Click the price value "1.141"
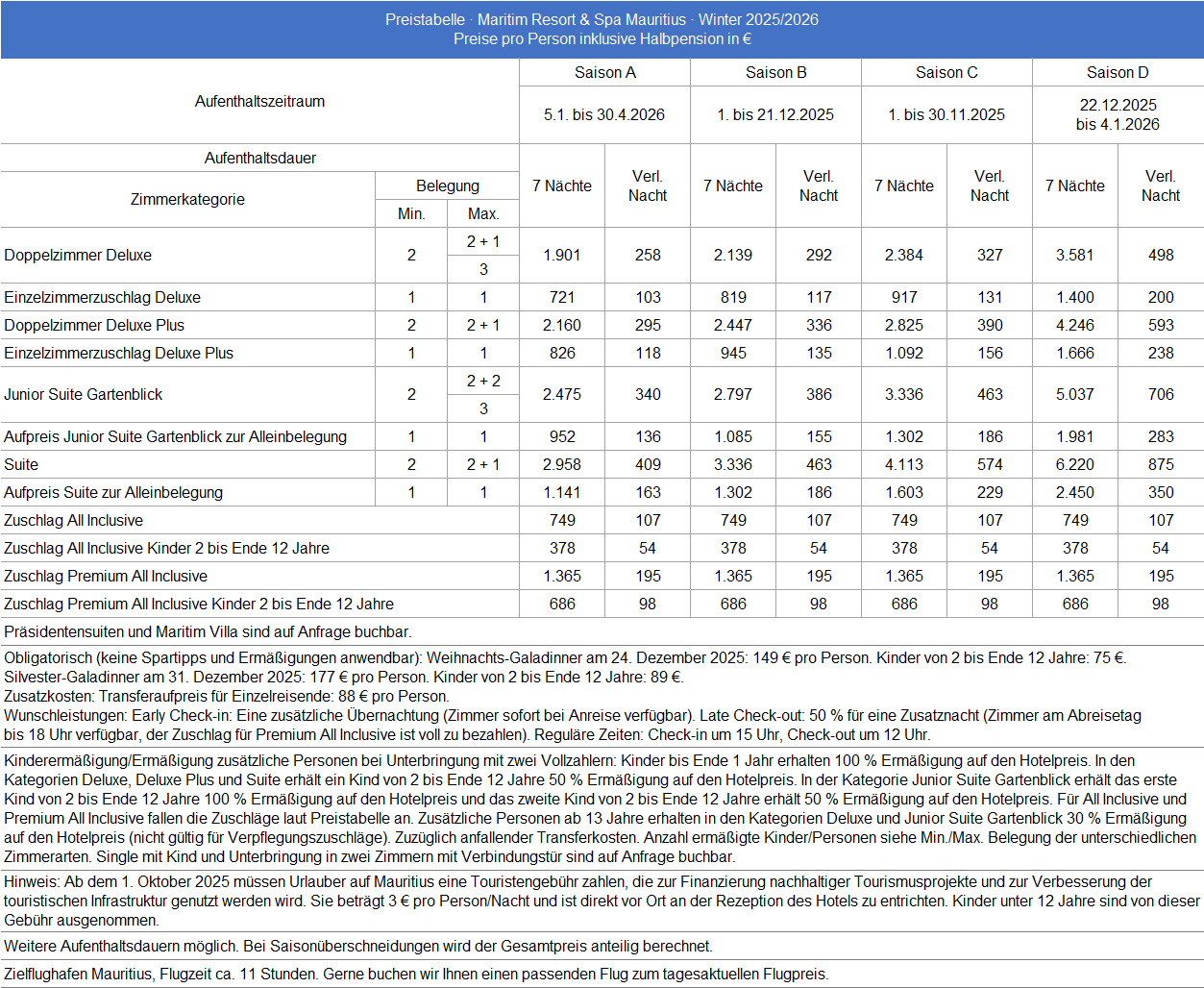Image resolution: width=1204 pixels, height=988 pixels. pyautogui.click(x=562, y=492)
